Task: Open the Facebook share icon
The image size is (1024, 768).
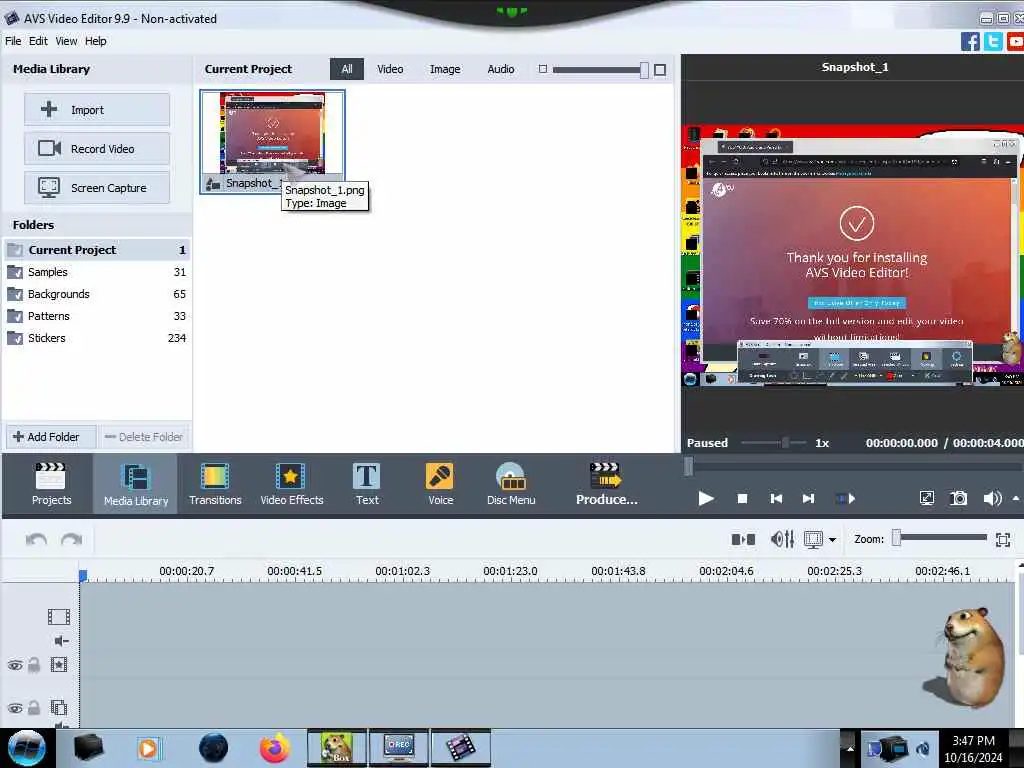Action: 970,42
